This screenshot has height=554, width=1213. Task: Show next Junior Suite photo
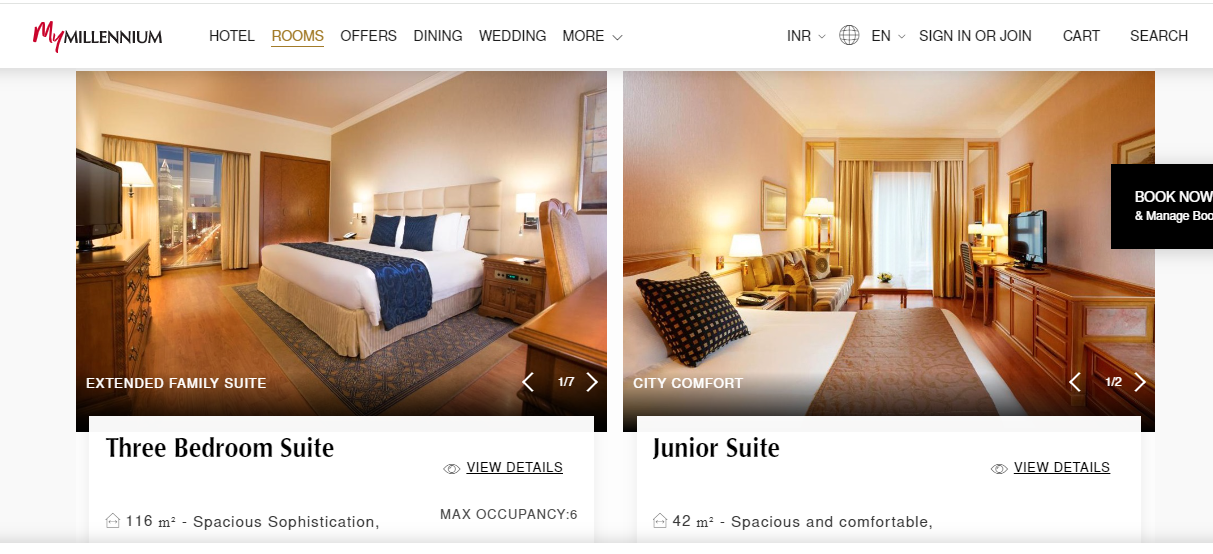pyautogui.click(x=1139, y=382)
